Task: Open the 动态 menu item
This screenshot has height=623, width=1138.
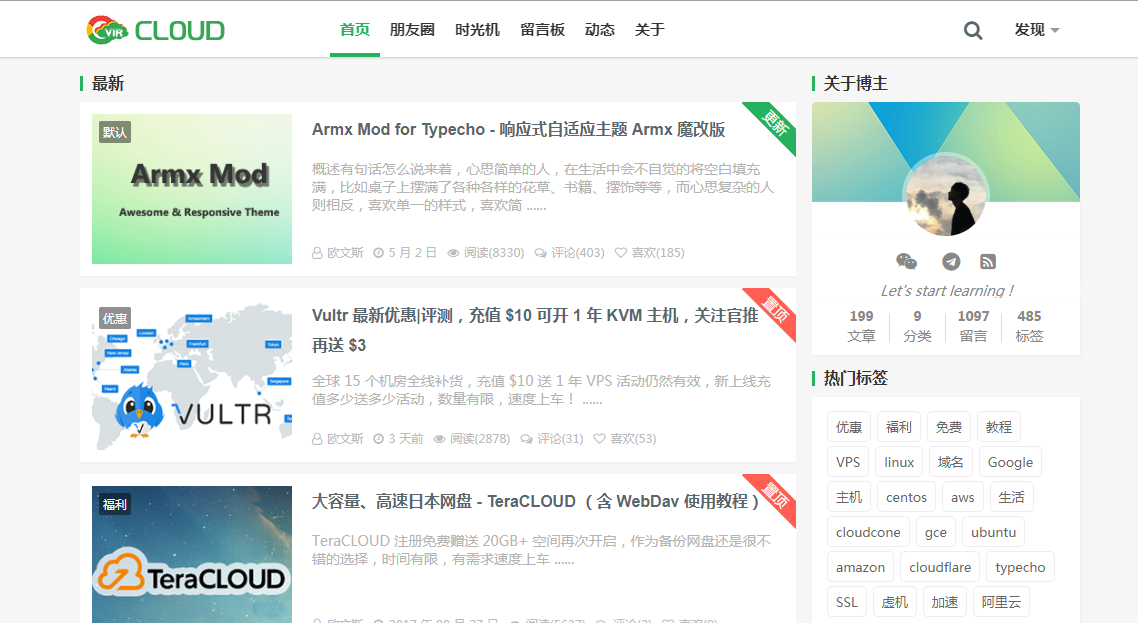Action: click(599, 30)
